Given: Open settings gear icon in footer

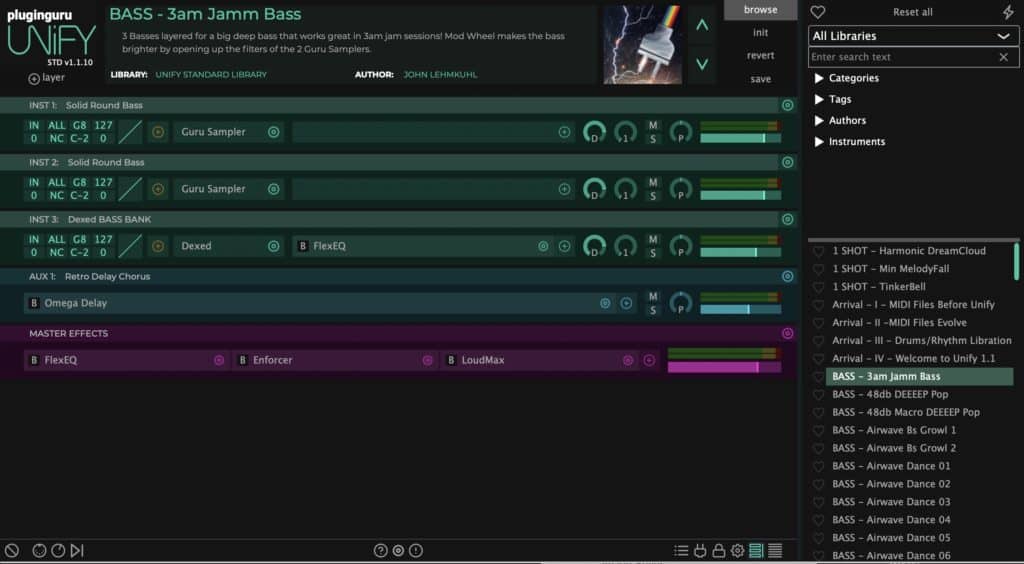Looking at the screenshot, I should (737, 551).
